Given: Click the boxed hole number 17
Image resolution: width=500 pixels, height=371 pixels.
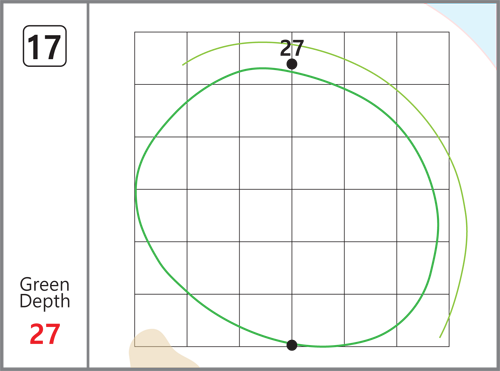Looking at the screenshot, I should click(x=45, y=46).
